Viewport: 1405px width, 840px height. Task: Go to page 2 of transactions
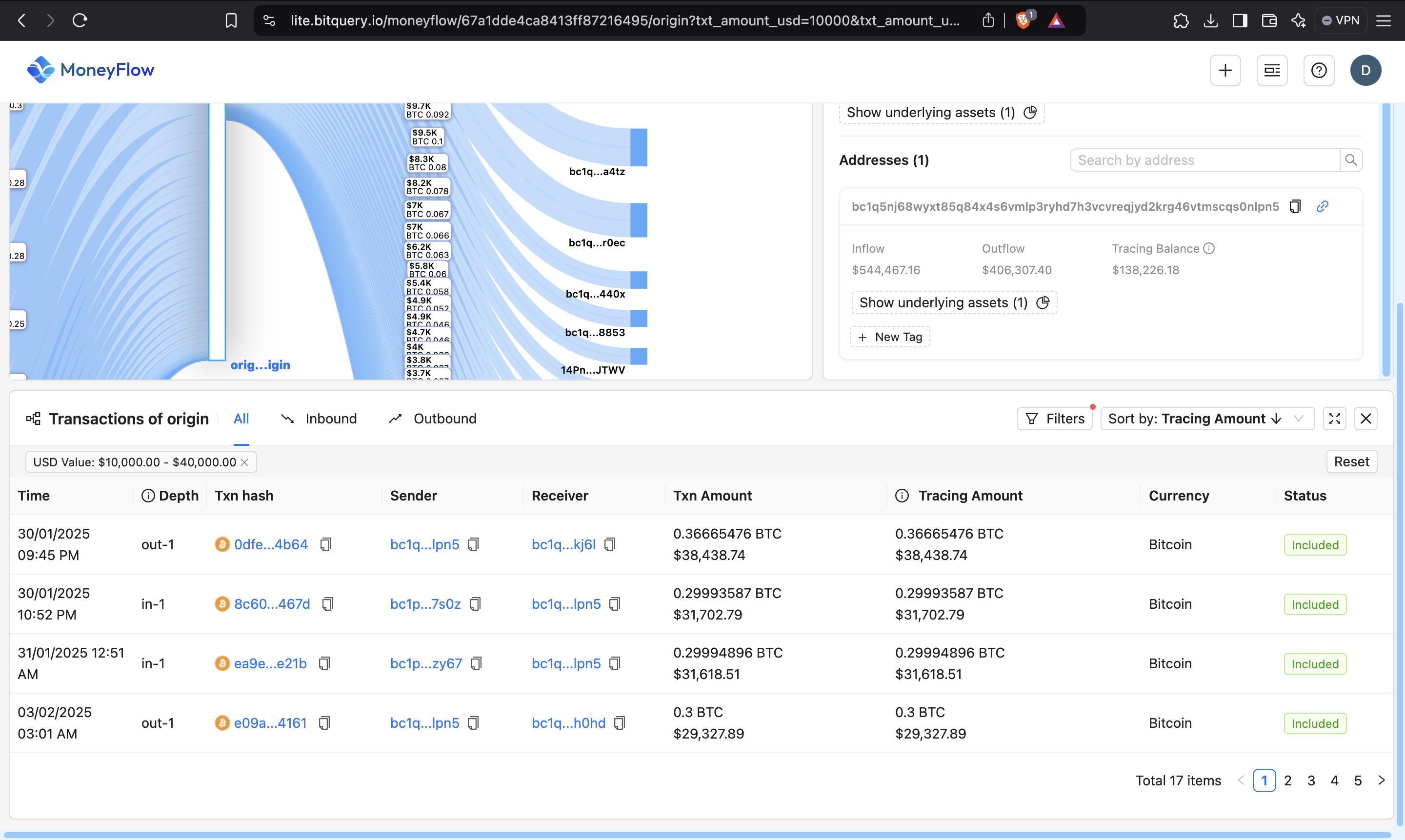point(1288,780)
